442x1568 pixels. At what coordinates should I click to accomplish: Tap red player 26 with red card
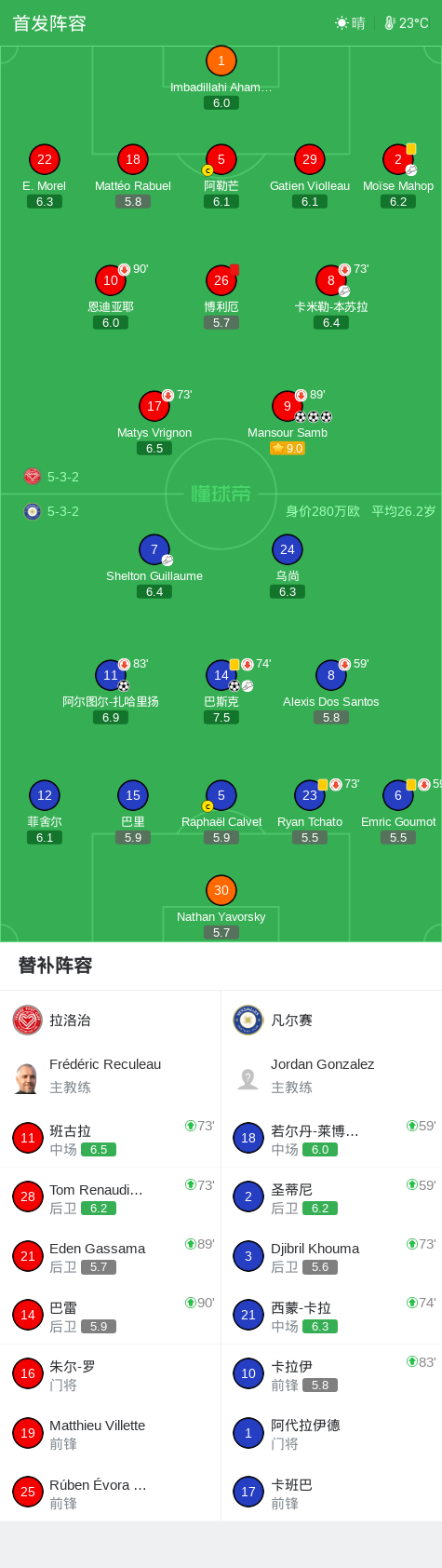tap(221, 280)
